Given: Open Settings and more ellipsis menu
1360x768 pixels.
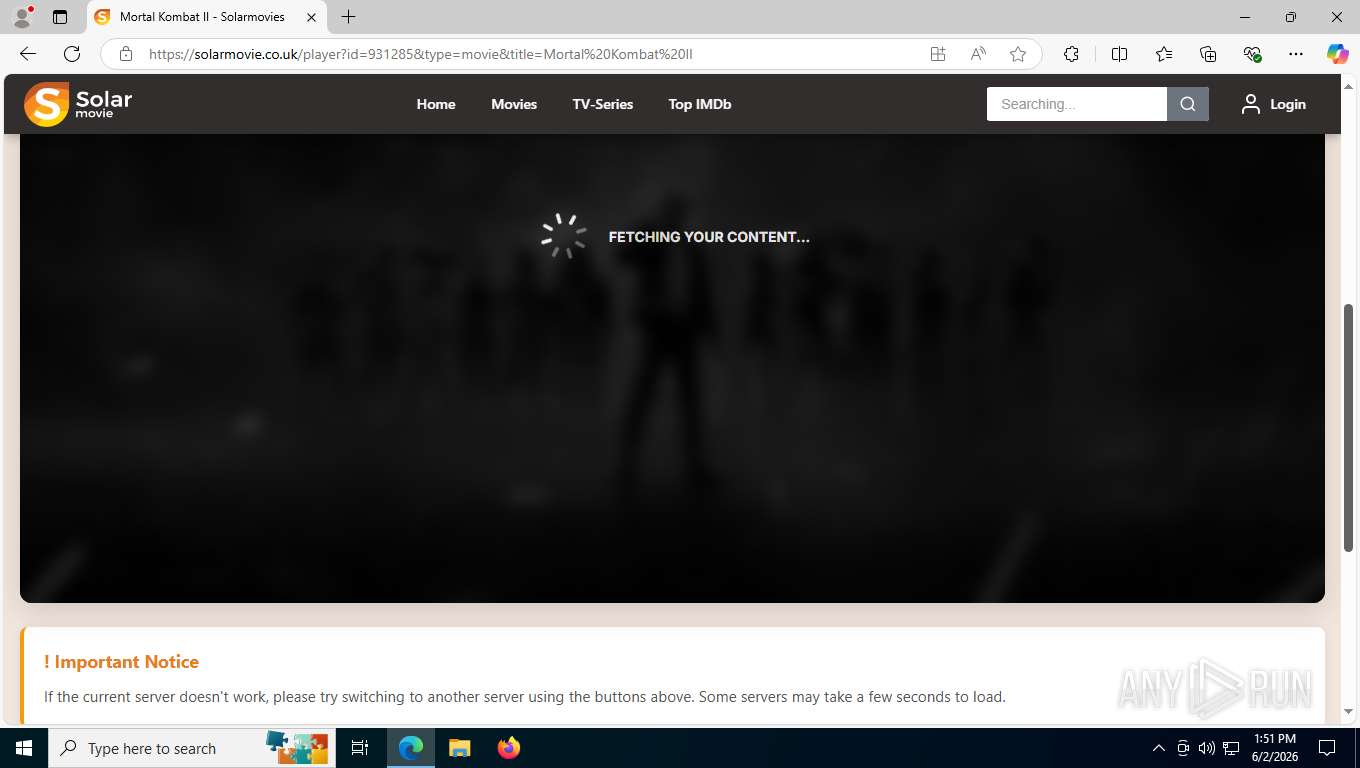Looking at the screenshot, I should (1296, 54).
